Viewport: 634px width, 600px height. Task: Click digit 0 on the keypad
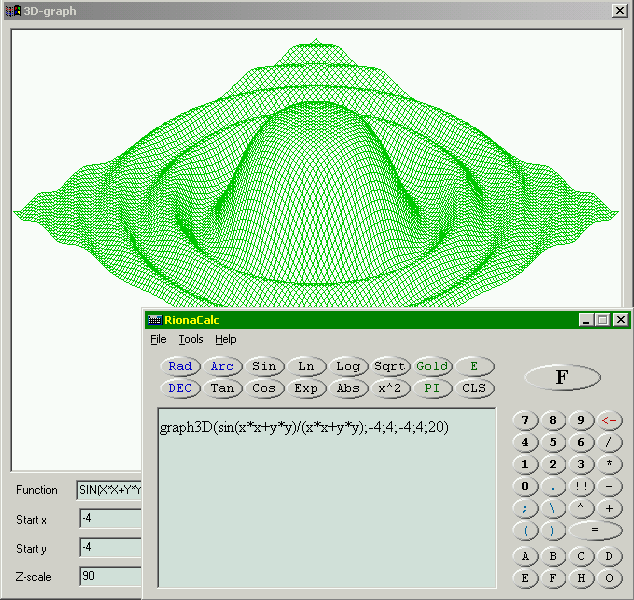point(525,486)
